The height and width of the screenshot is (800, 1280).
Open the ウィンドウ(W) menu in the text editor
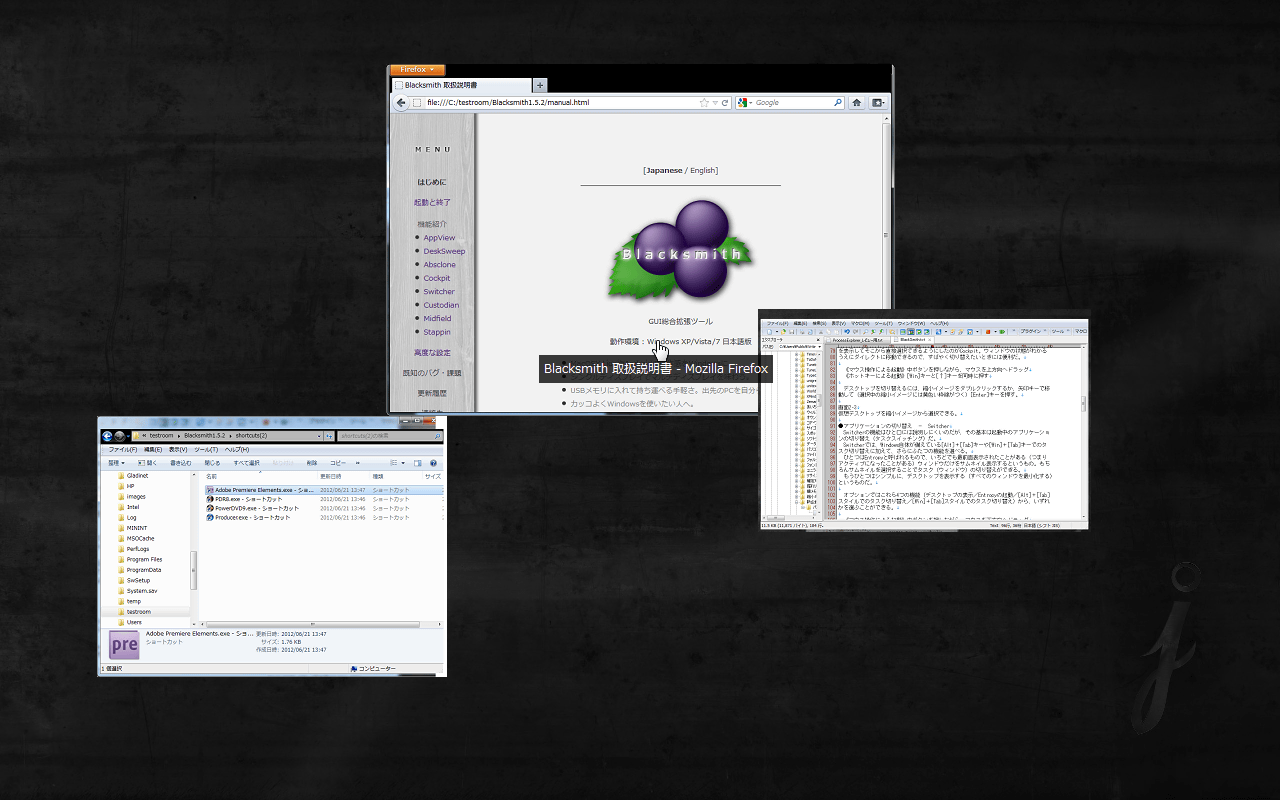pyautogui.click(x=910, y=323)
